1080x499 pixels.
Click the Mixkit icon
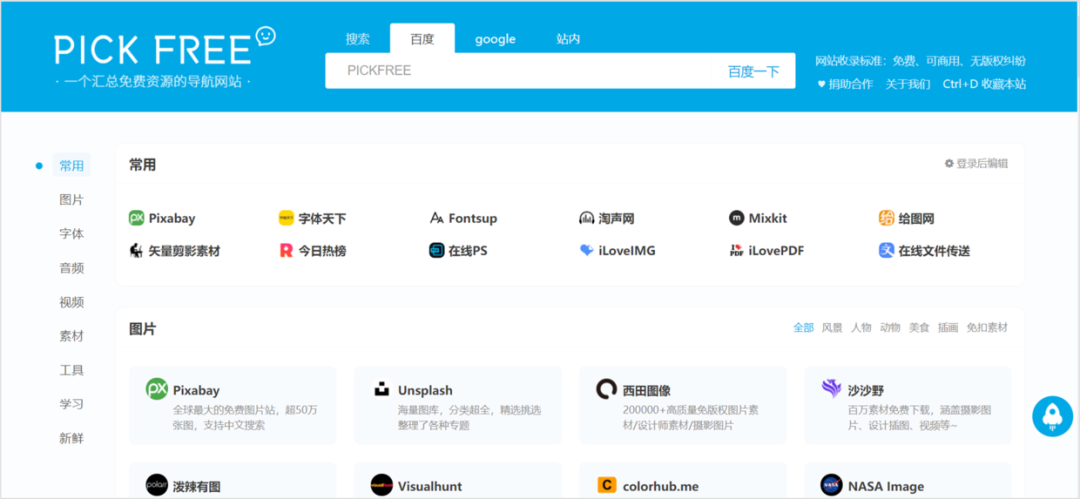736,218
